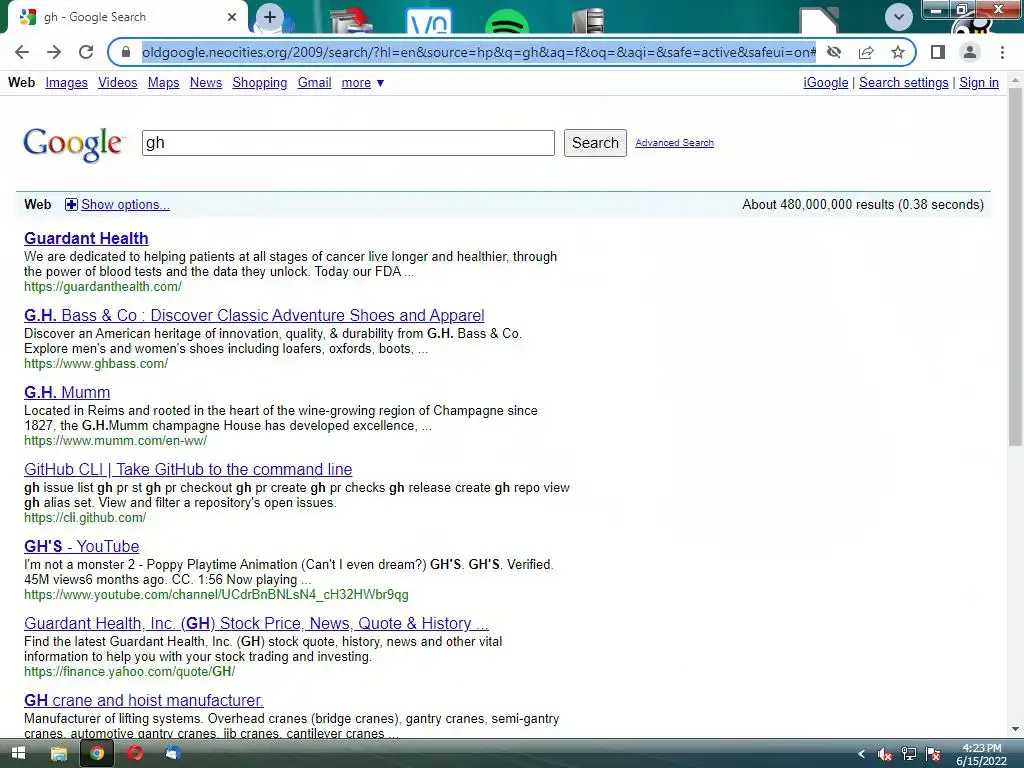Click the scrollbar up arrow

[x=1015, y=80]
